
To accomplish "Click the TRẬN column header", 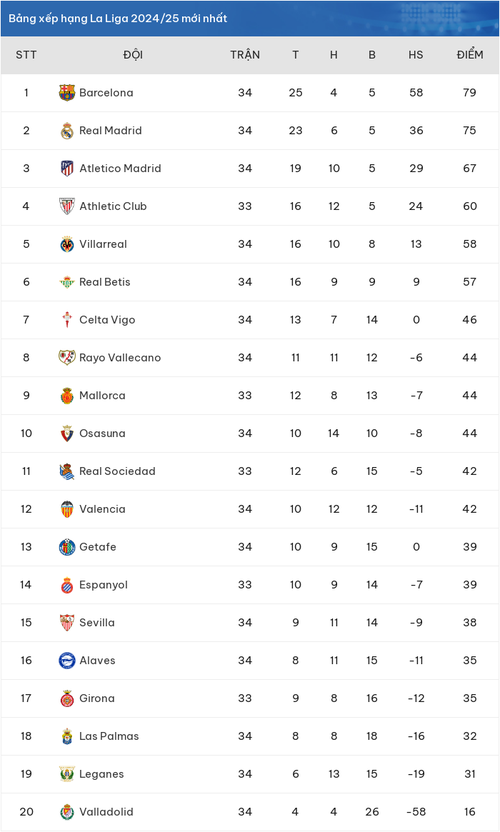I will [245, 55].
